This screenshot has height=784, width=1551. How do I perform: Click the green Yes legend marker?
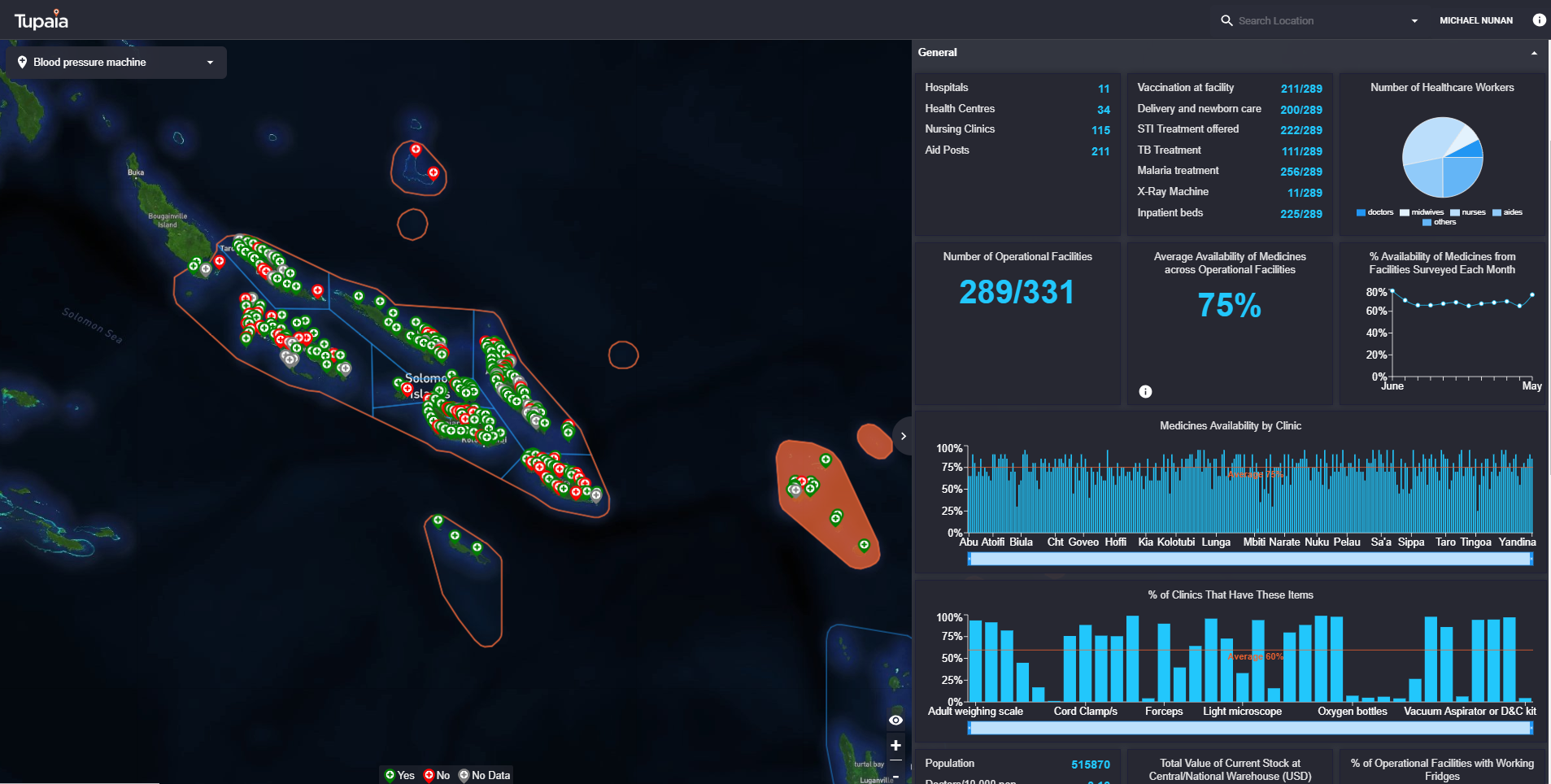(390, 775)
